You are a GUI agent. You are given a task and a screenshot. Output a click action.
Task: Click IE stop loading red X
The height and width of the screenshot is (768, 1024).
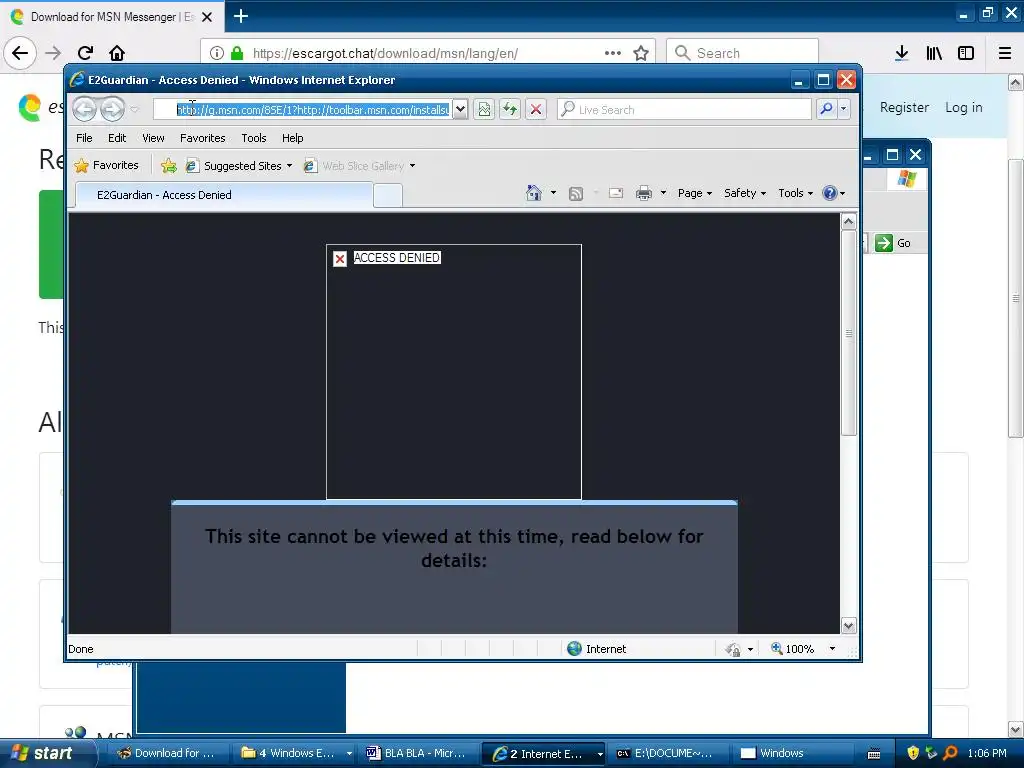point(536,109)
